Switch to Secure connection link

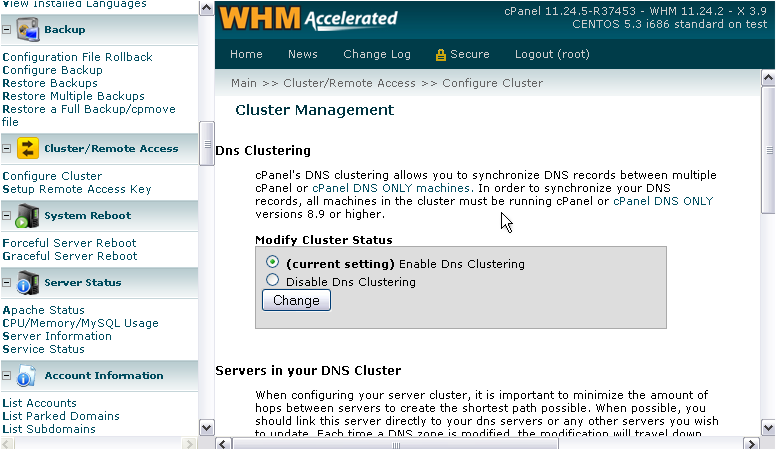[x=470, y=54]
